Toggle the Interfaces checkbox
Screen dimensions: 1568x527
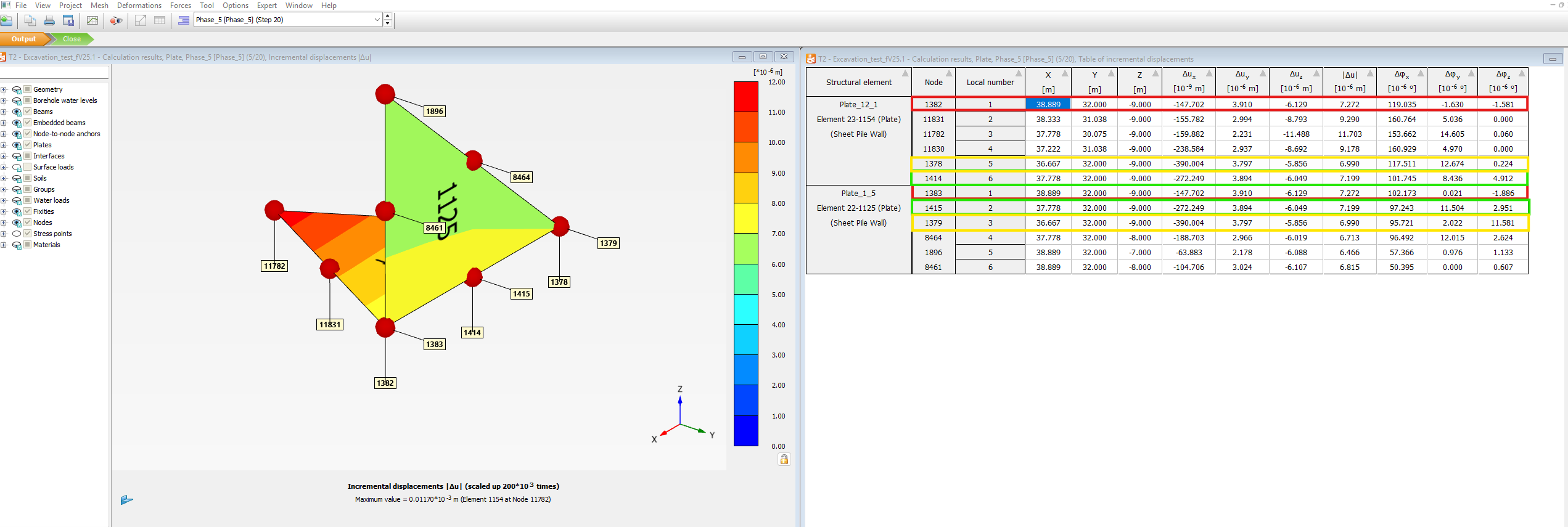coord(28,156)
